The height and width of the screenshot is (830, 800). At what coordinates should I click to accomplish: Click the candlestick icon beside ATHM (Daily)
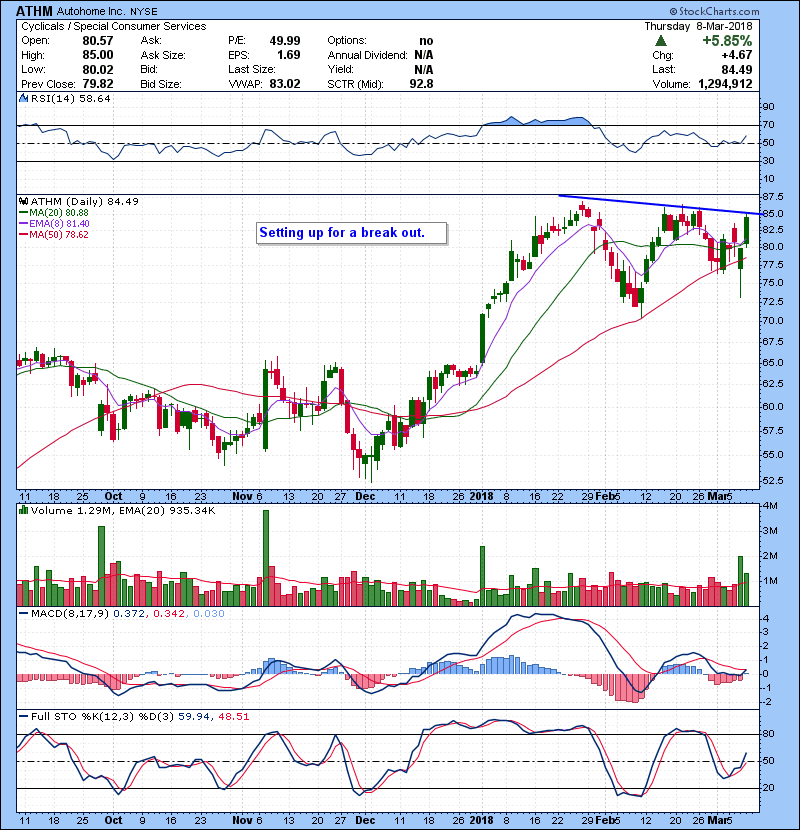[x=24, y=202]
